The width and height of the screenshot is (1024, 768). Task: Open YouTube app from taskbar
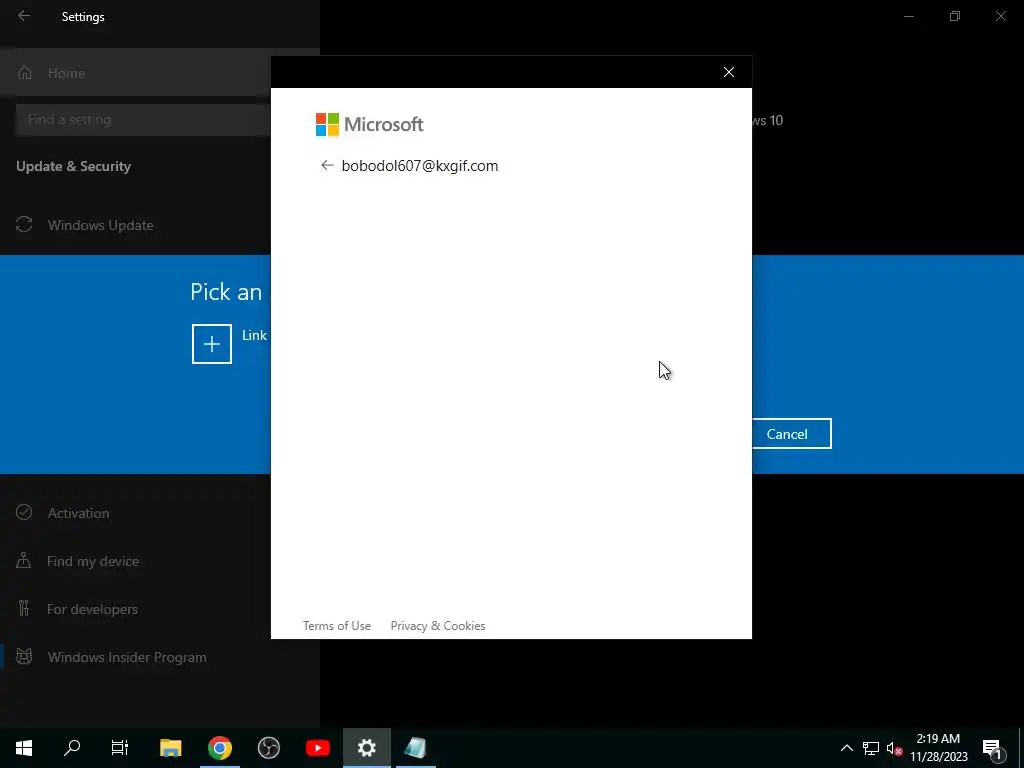tap(317, 748)
